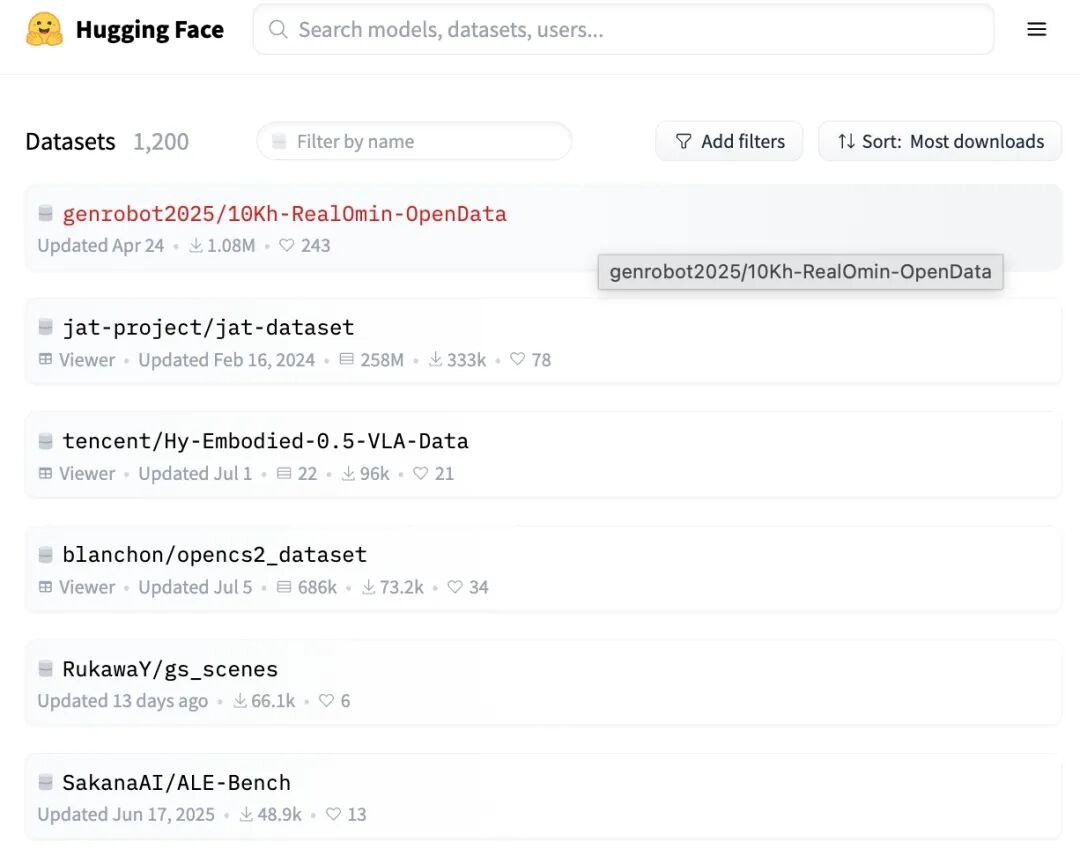This screenshot has height=856, width=1080.
Task: Open genrobot2025/10Kh-RealOmin-OpenData dataset
Action: tap(284, 214)
